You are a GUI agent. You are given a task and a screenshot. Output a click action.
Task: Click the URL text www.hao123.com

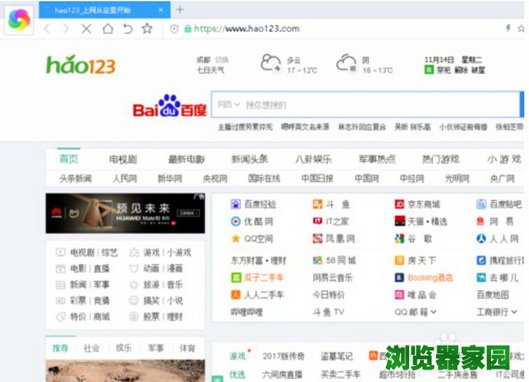[262, 29]
